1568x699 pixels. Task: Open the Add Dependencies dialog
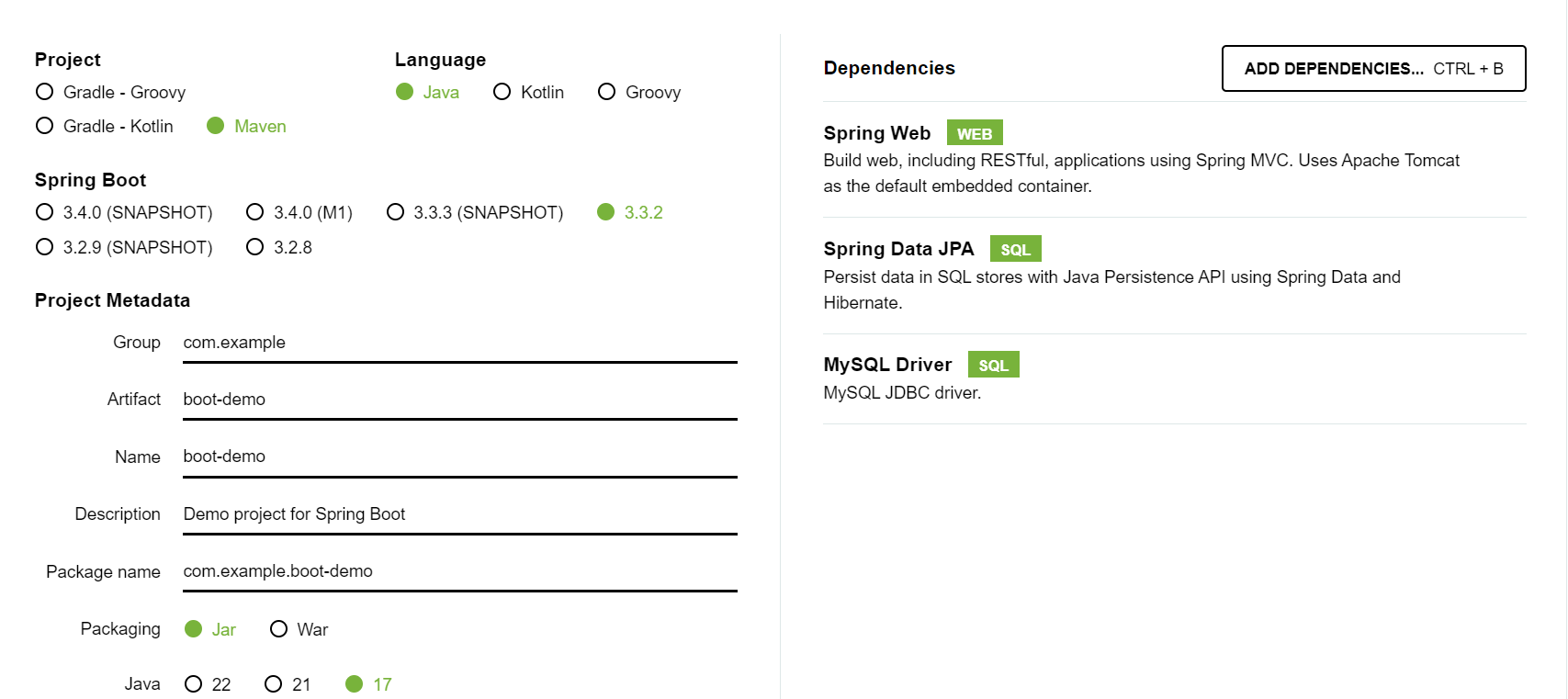(1373, 69)
